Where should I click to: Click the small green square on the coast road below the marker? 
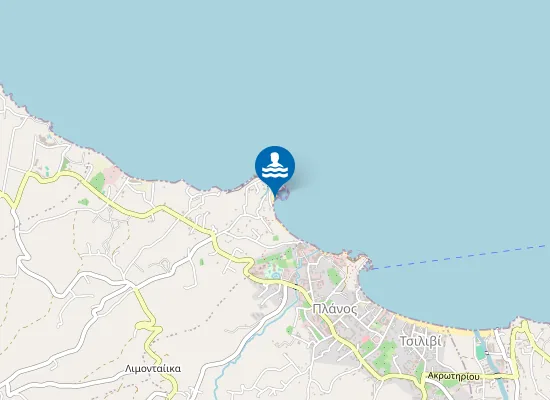276,238
